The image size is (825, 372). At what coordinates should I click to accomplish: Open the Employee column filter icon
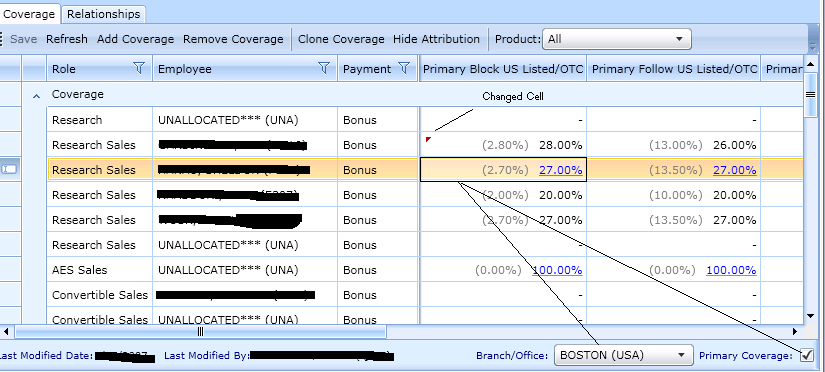[x=324, y=68]
